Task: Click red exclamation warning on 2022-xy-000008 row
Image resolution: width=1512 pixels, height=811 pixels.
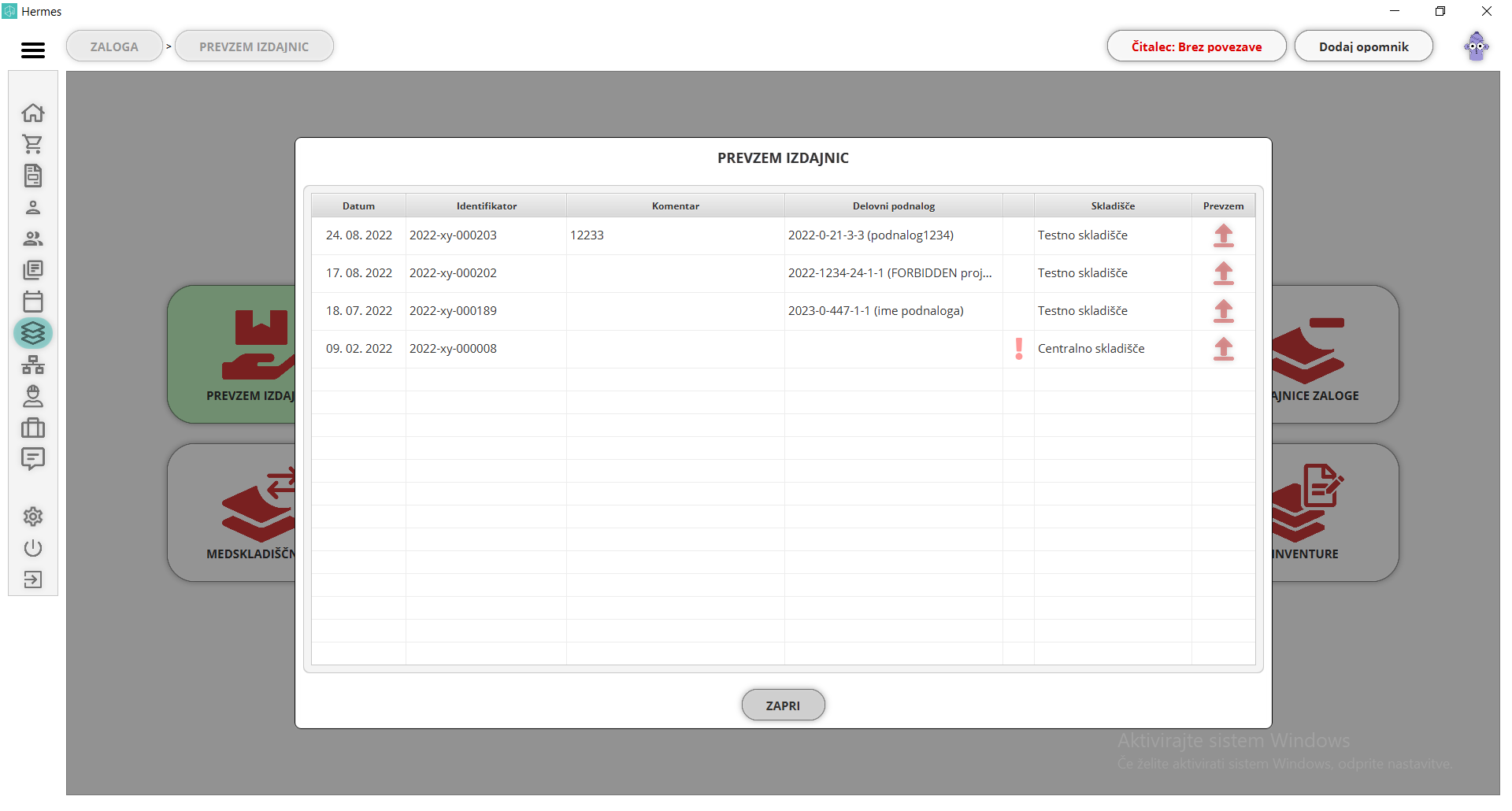Action: (1019, 349)
